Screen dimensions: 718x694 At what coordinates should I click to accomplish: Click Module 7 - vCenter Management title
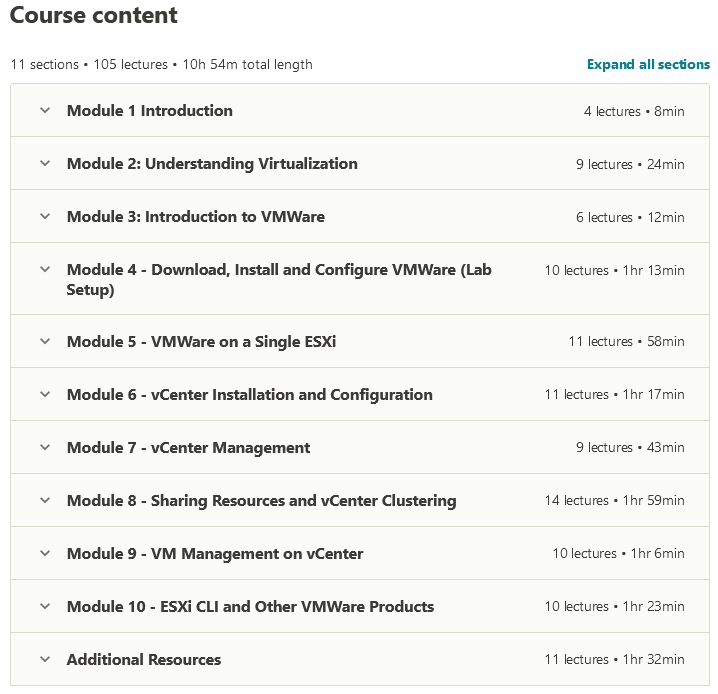pyautogui.click(x=188, y=448)
